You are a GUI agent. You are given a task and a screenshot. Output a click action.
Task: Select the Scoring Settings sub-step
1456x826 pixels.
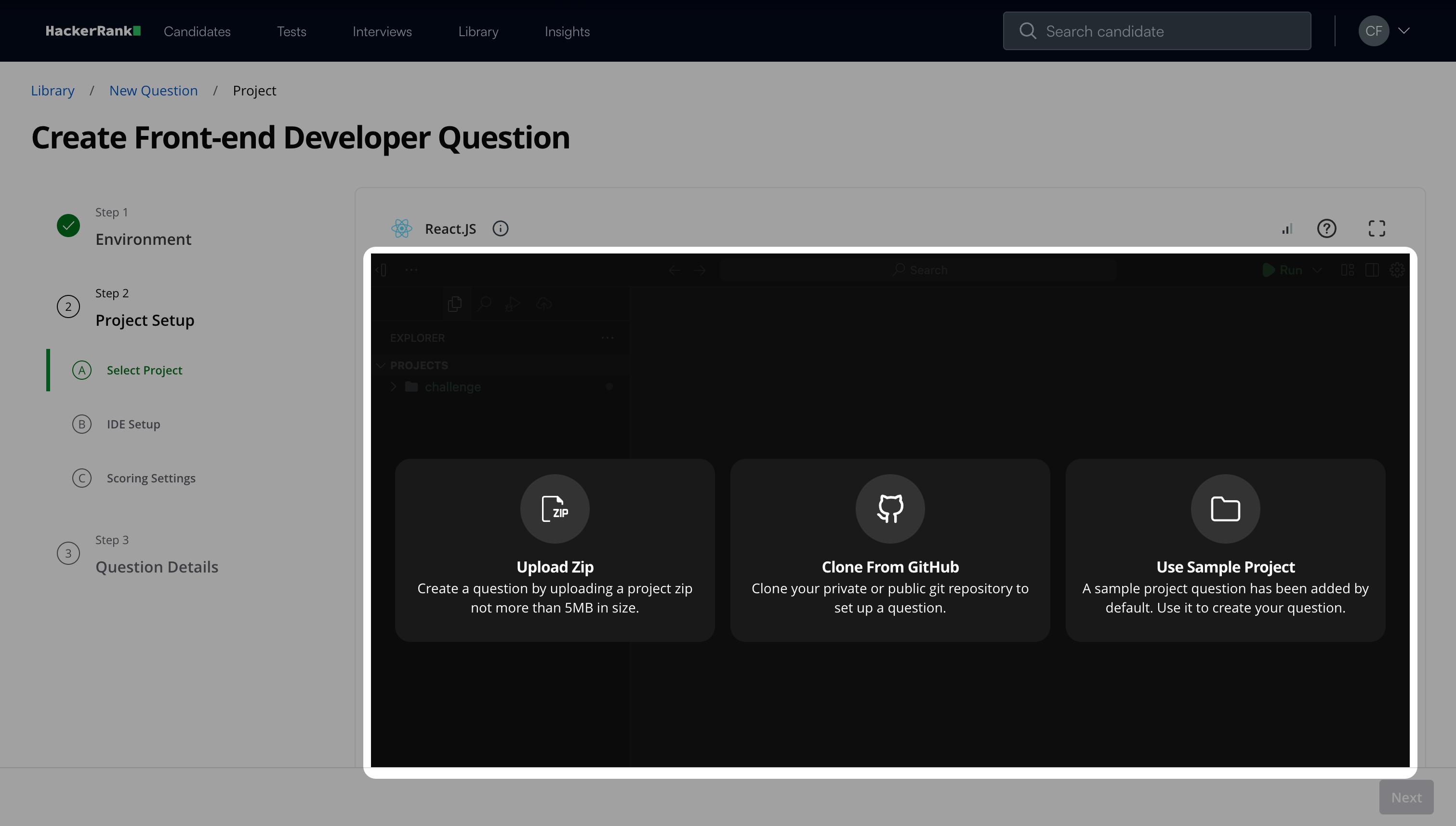(x=151, y=478)
